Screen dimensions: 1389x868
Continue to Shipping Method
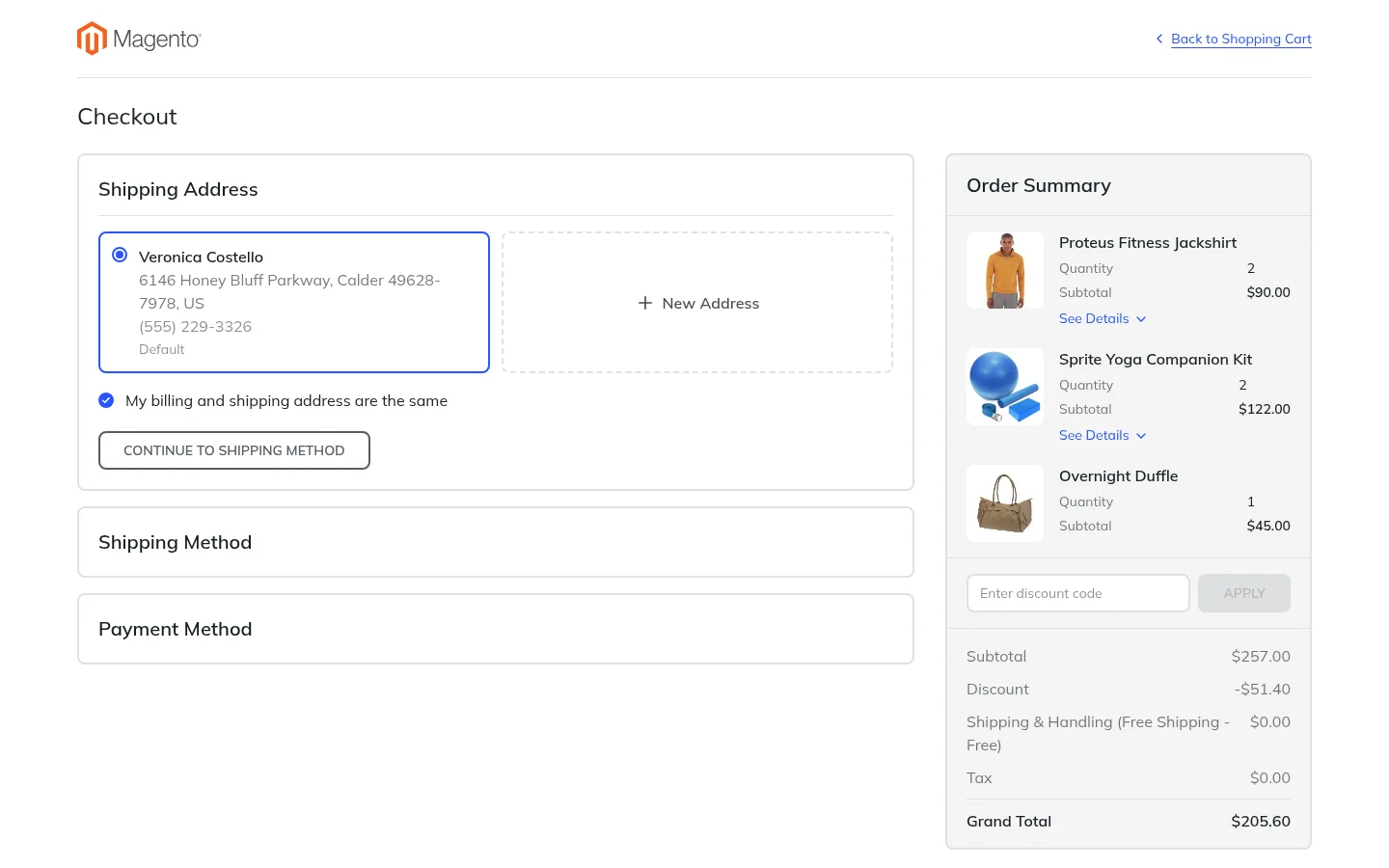click(x=234, y=450)
